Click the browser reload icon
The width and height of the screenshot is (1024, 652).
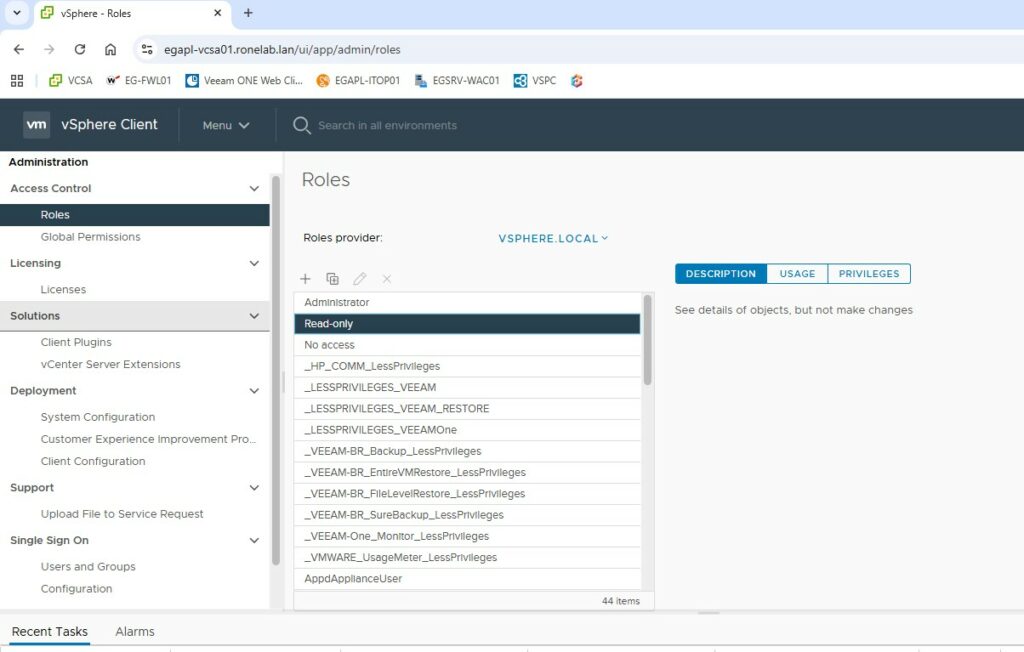point(80,49)
